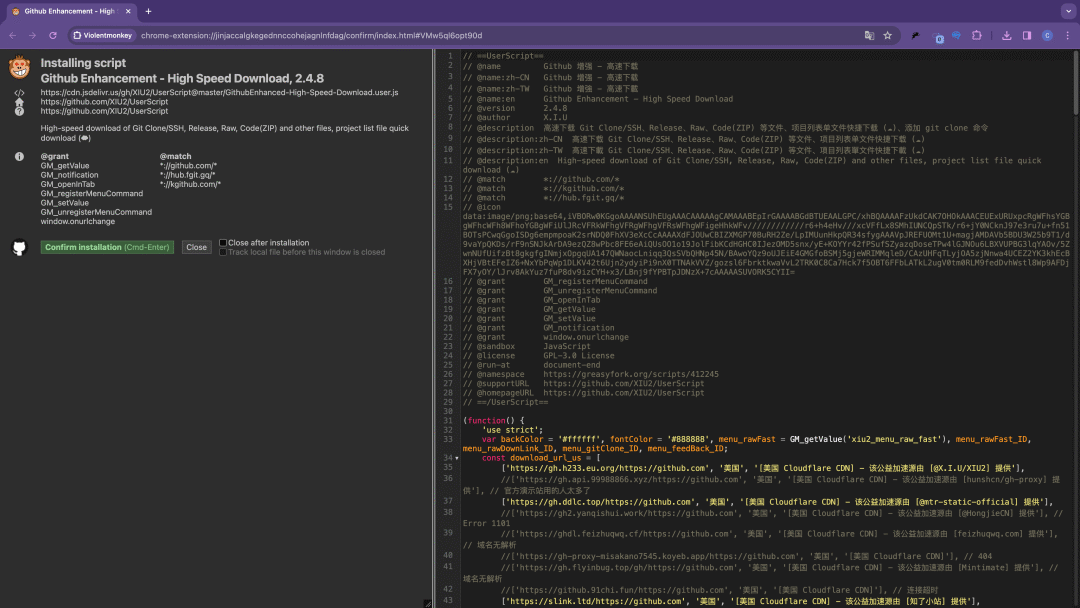Viewport: 1080px width, 608px height.
Task: Click the GM_getValue grant entry
Action: 65,165
